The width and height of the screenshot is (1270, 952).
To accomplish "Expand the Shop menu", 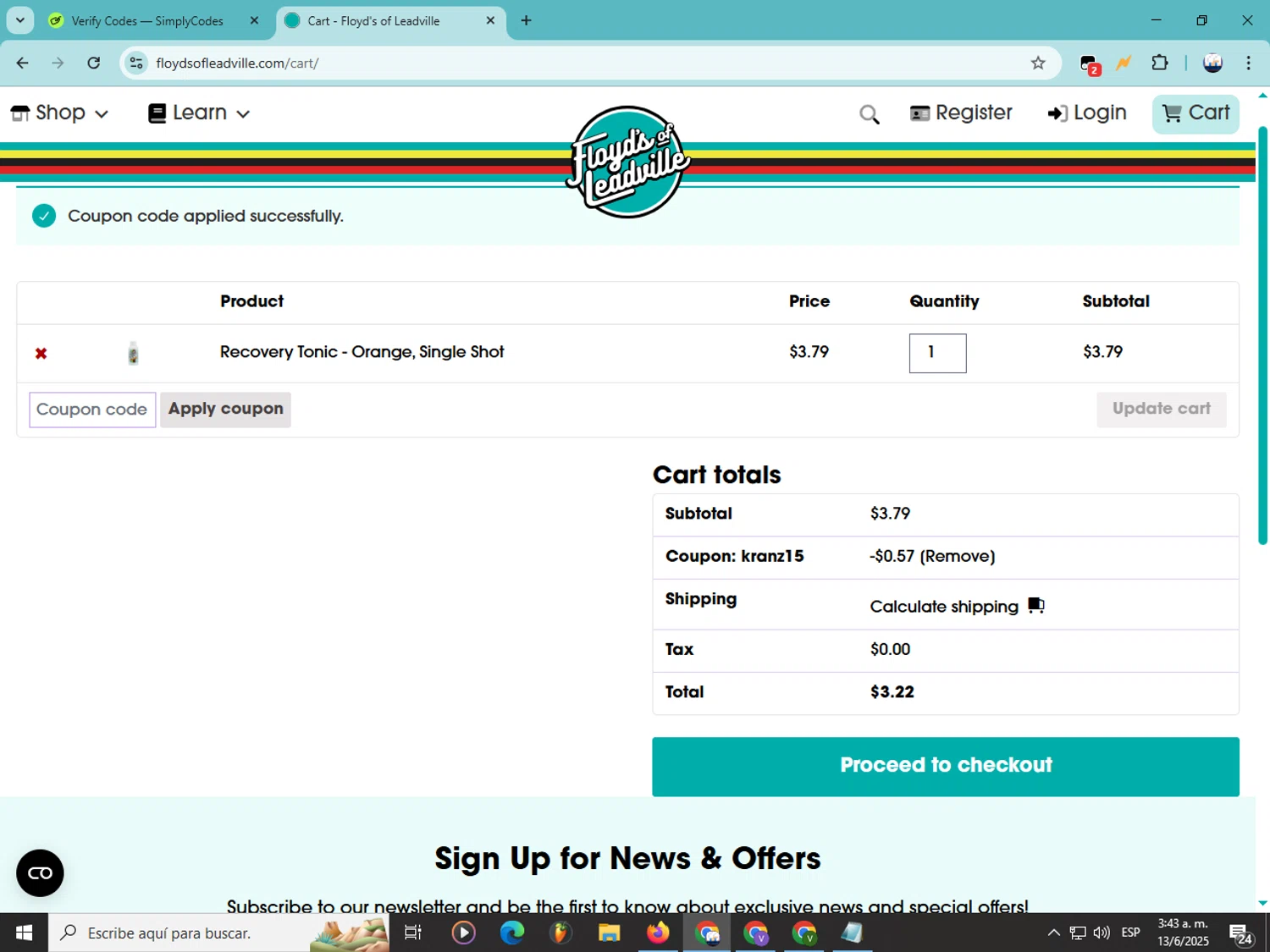I will pos(59,113).
